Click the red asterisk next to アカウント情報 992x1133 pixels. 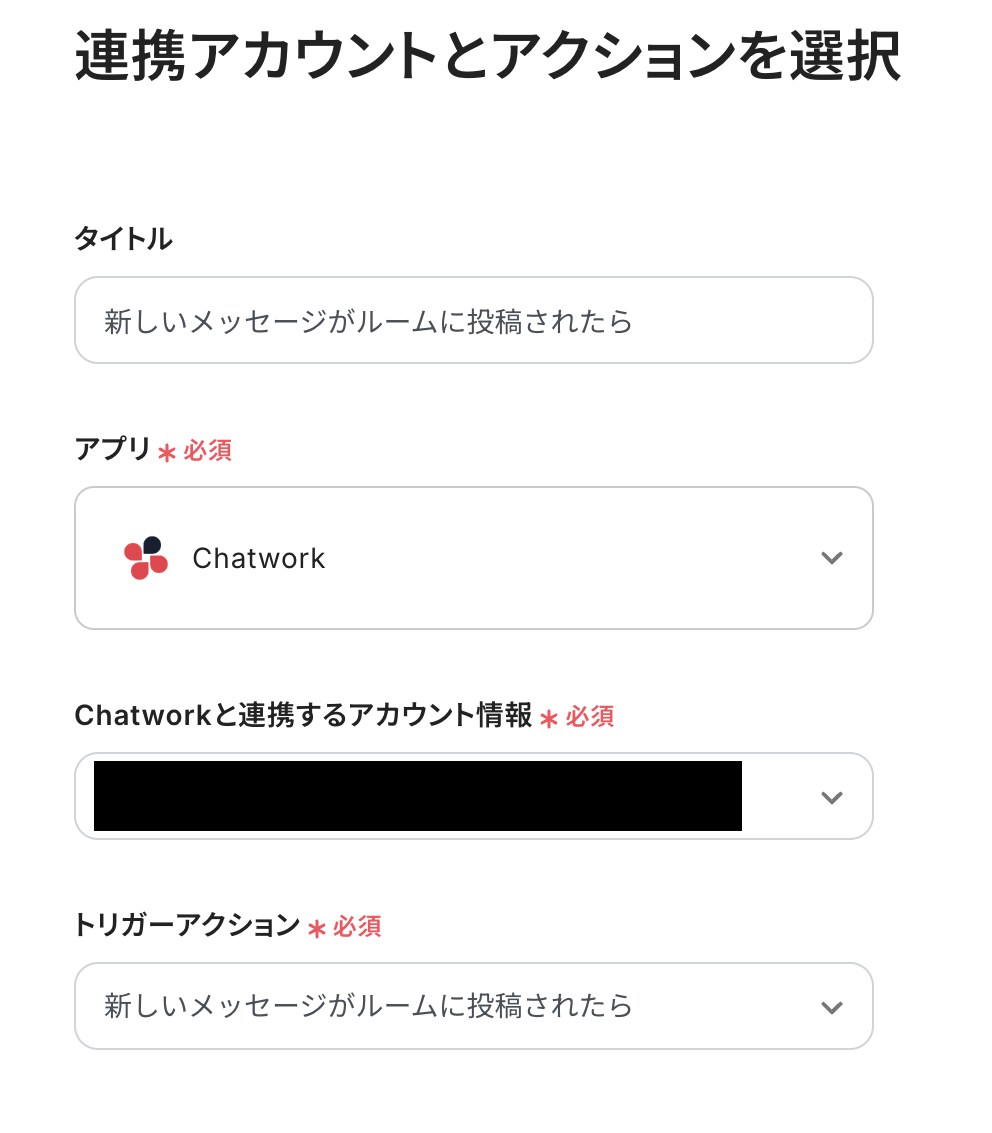[548, 719]
